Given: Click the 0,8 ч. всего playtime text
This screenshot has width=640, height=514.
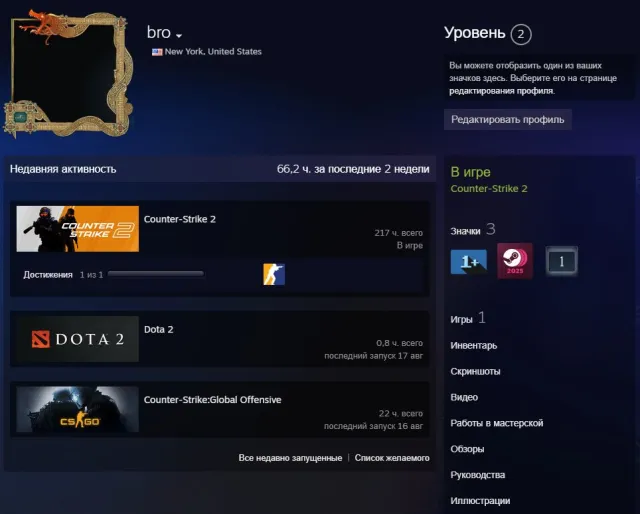Looking at the screenshot, I should 399,343.
